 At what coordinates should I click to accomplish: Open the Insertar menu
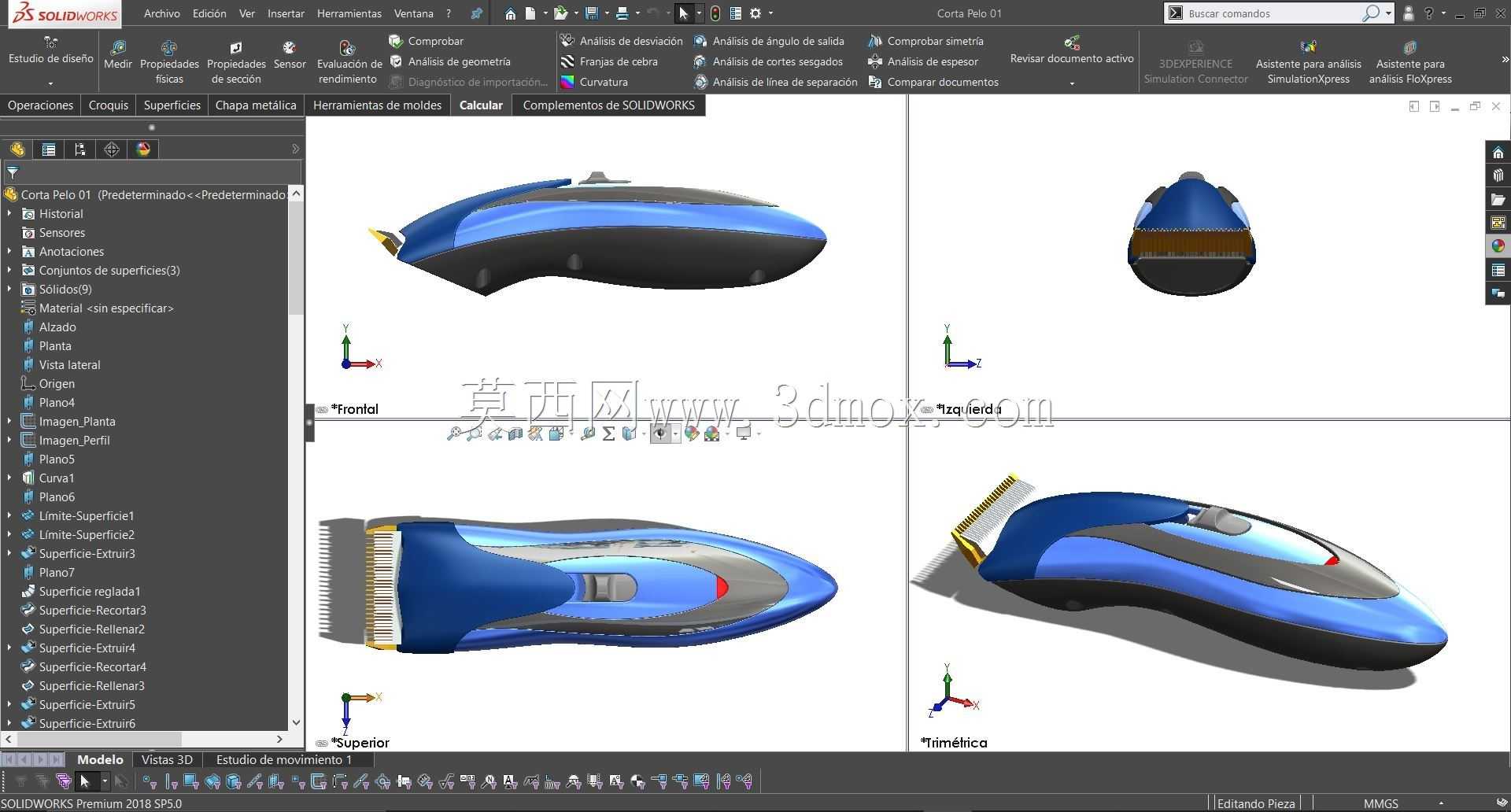point(286,13)
